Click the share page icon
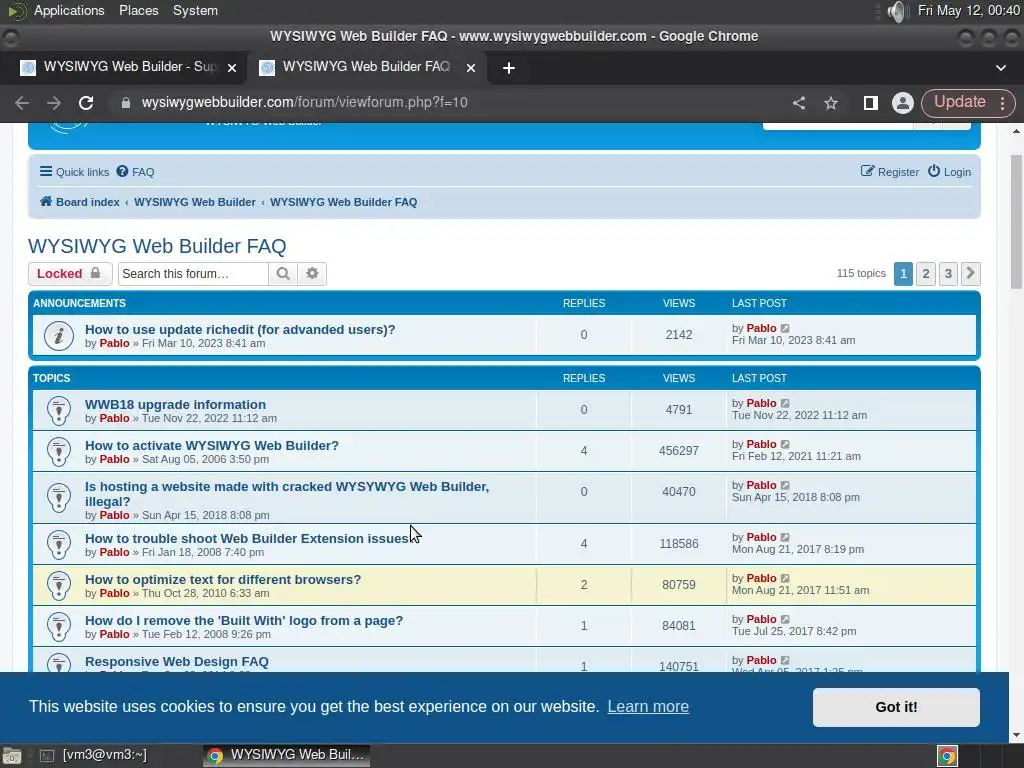This screenshot has width=1024, height=768. click(799, 103)
